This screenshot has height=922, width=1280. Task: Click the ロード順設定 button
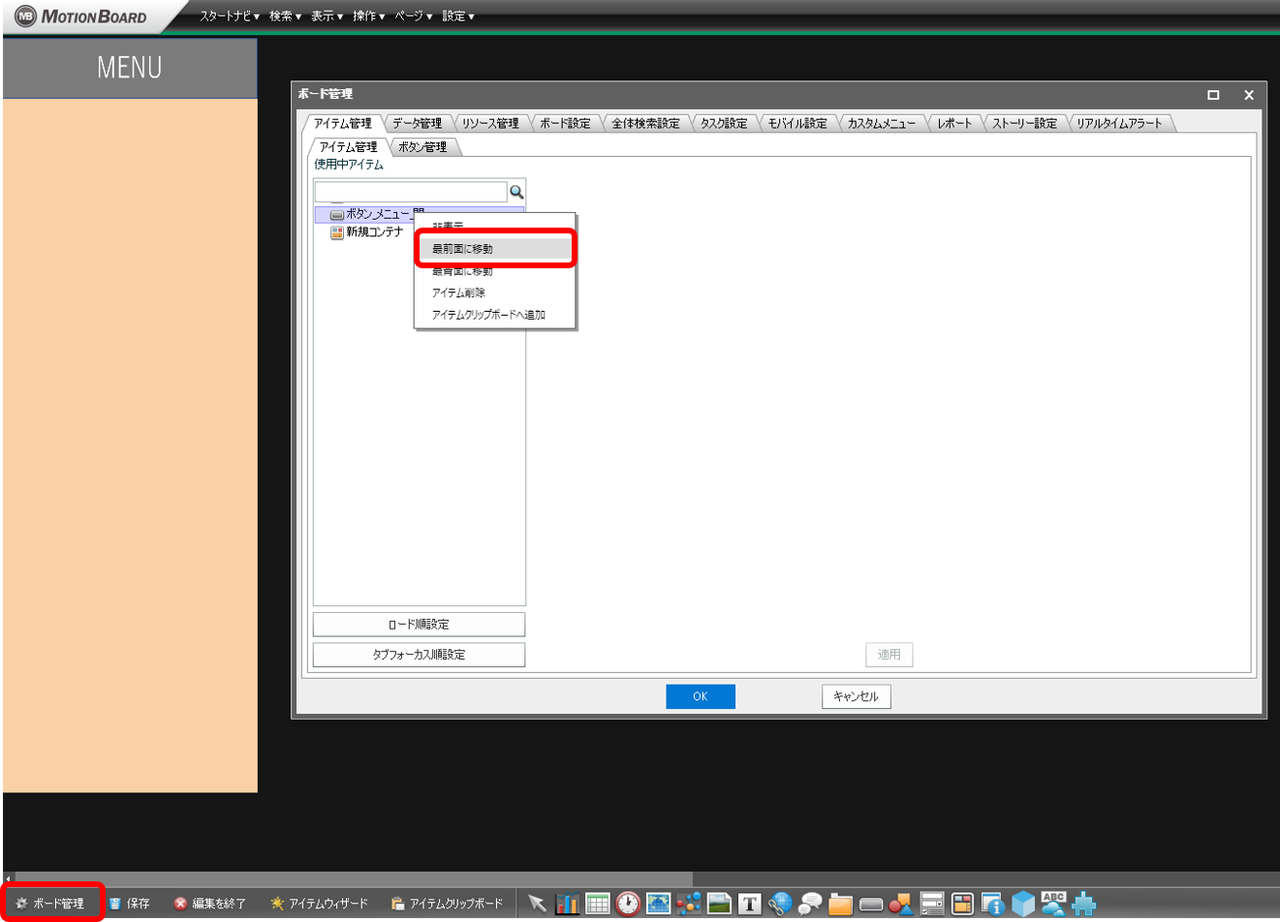pos(418,623)
